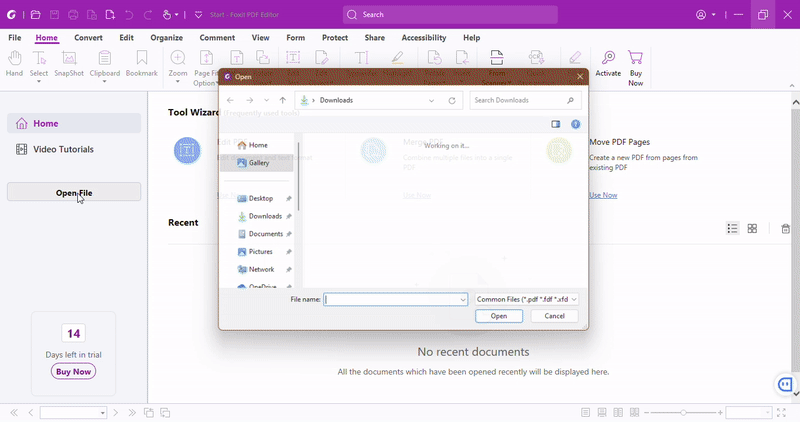Select continuous facing view in status bar
Viewport: 800px width, 422px height.
[635, 412]
